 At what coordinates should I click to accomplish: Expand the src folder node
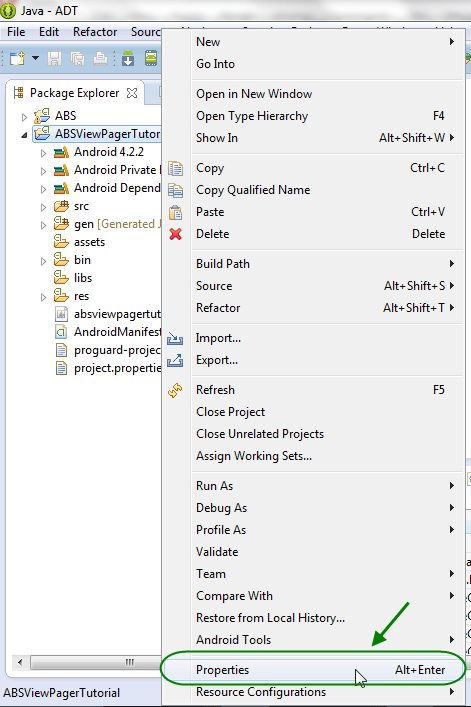(43, 207)
